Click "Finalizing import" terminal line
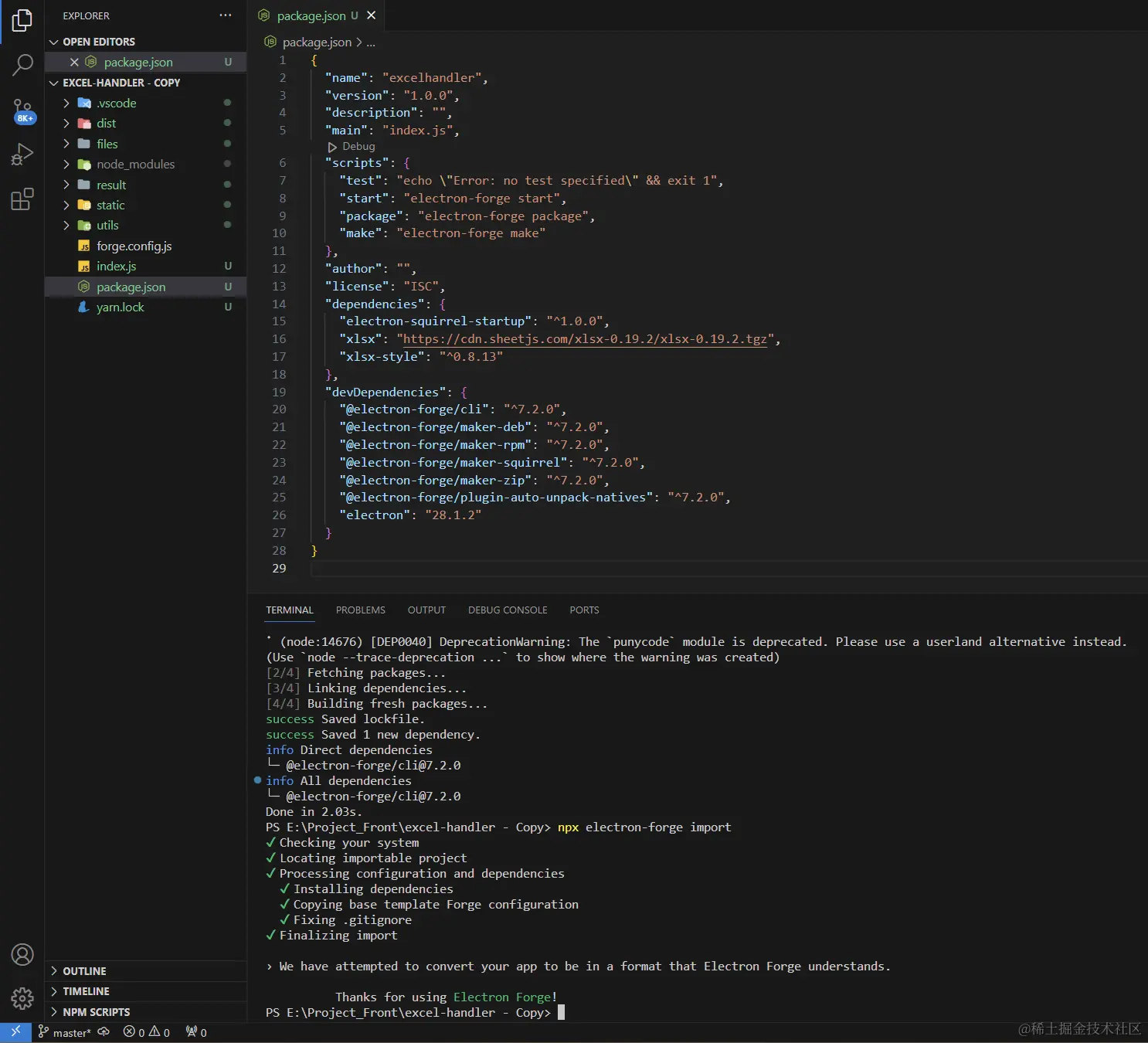This screenshot has width=1148, height=1043. 338,936
